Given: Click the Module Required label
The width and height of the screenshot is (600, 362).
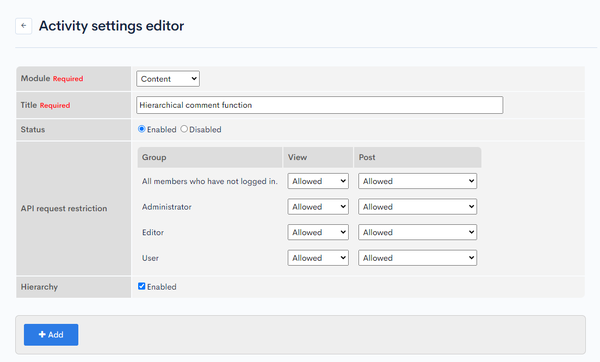Looking at the screenshot, I should 52,78.
